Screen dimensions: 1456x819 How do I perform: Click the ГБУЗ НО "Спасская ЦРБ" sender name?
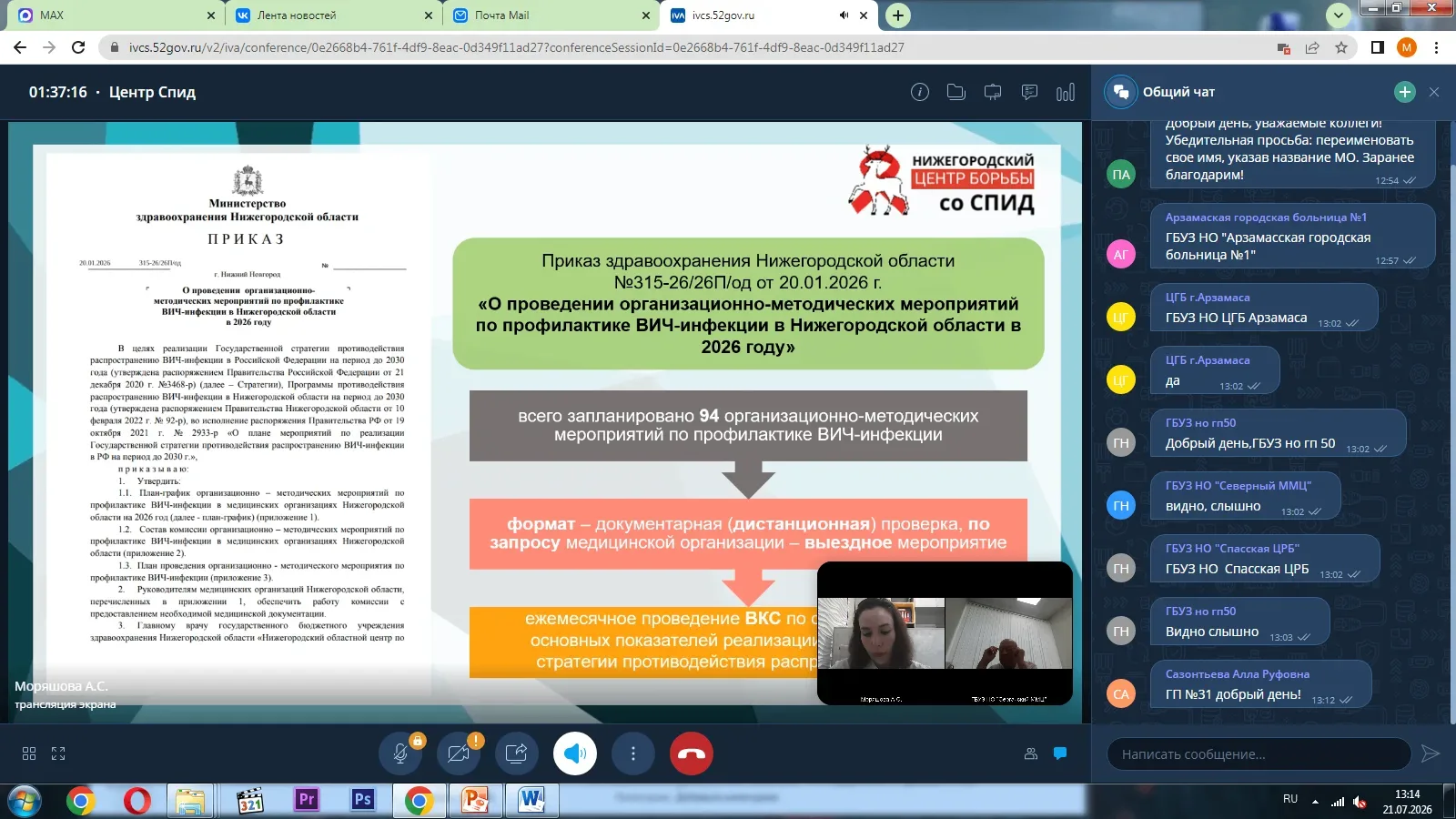pyautogui.click(x=1232, y=549)
